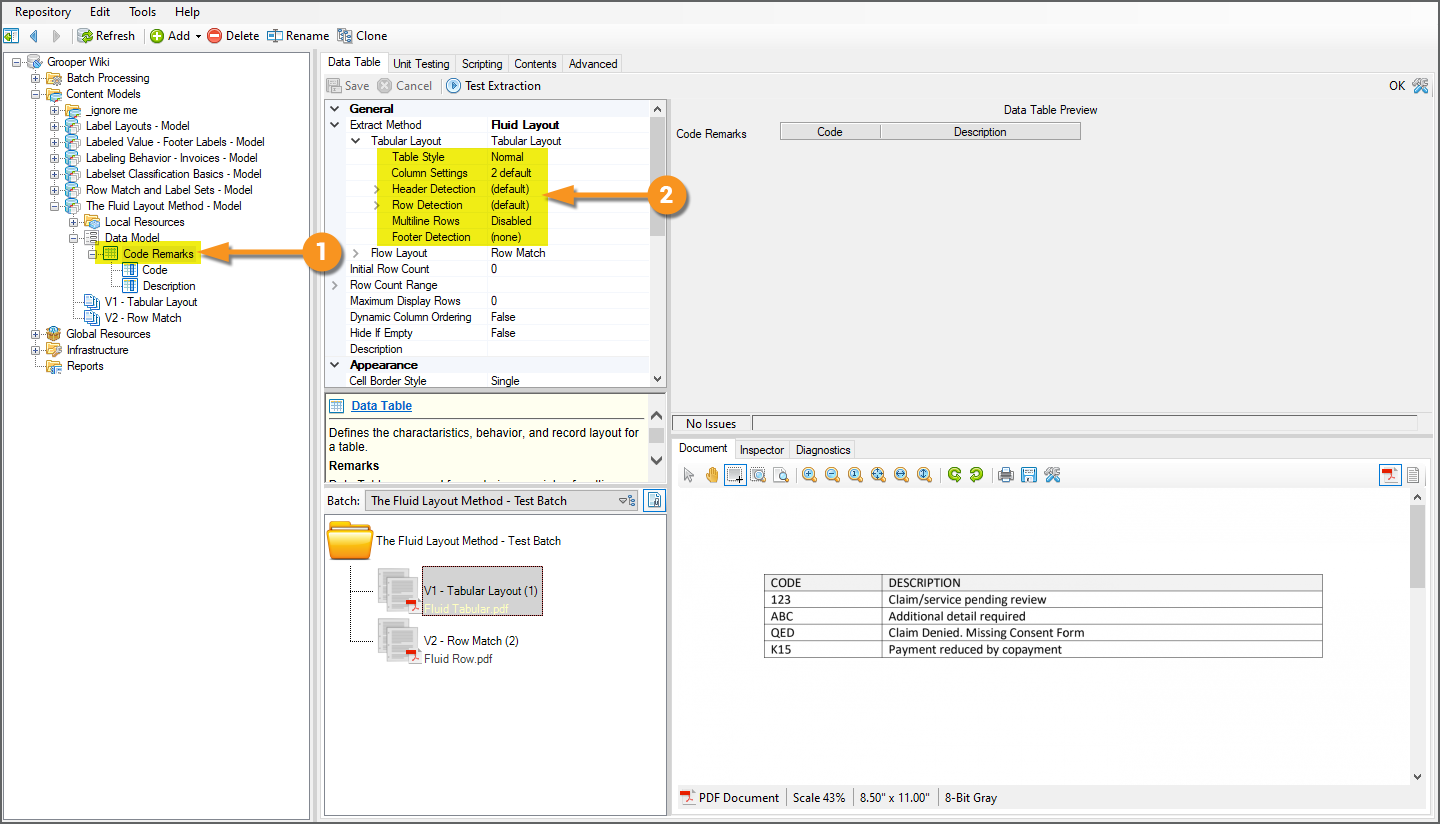Print the document with the printer icon
The image size is (1440, 824).
coord(1006,475)
